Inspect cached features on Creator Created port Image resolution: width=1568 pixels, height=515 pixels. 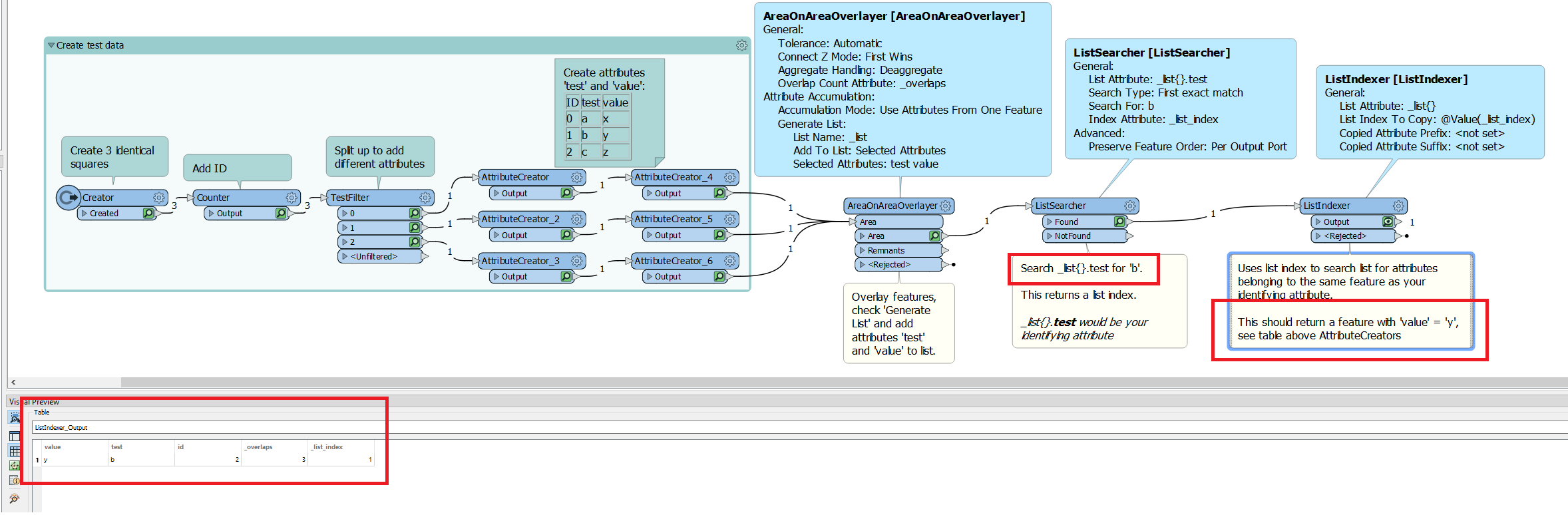click(148, 213)
